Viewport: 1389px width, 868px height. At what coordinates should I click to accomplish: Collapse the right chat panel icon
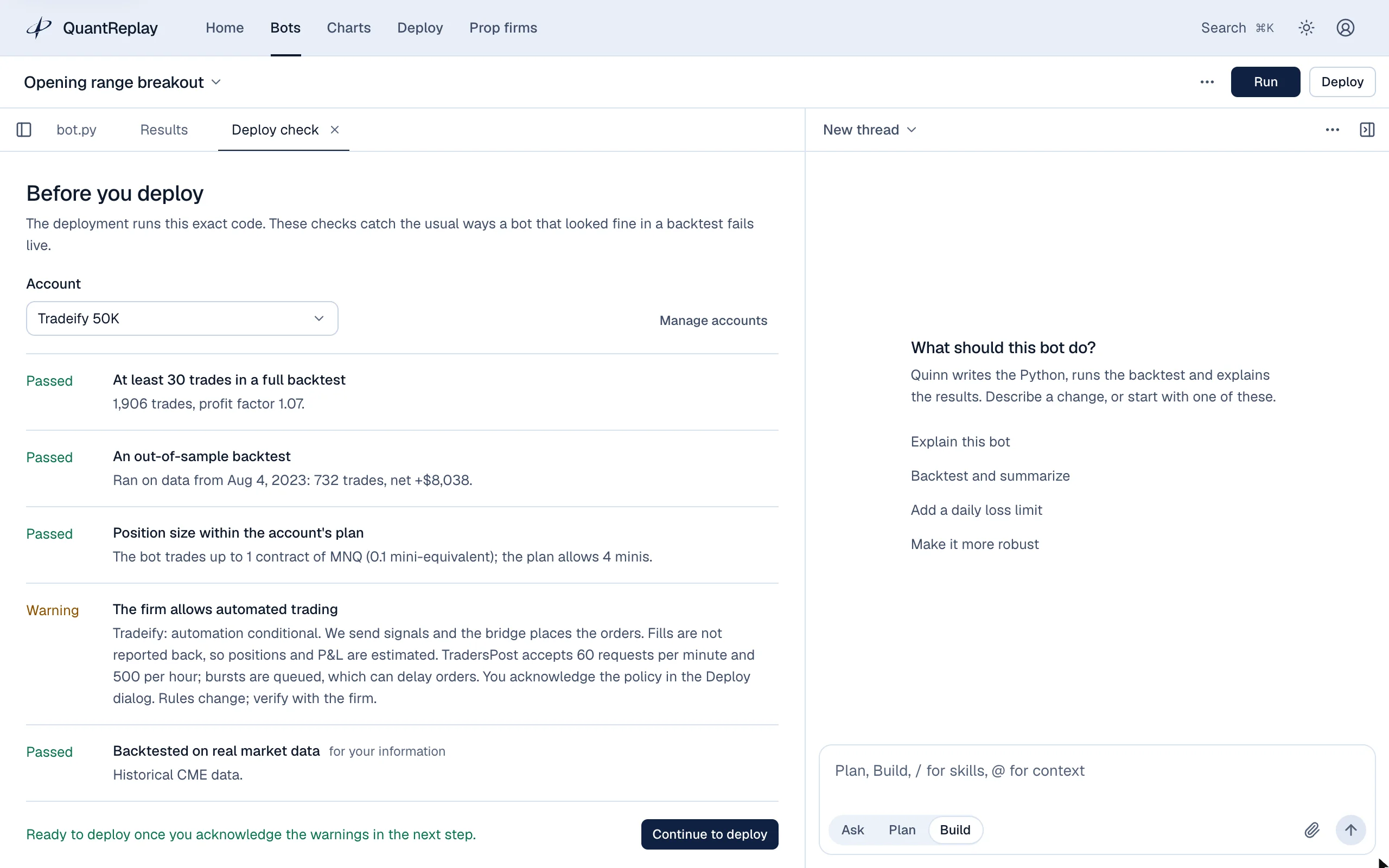coord(1367,130)
